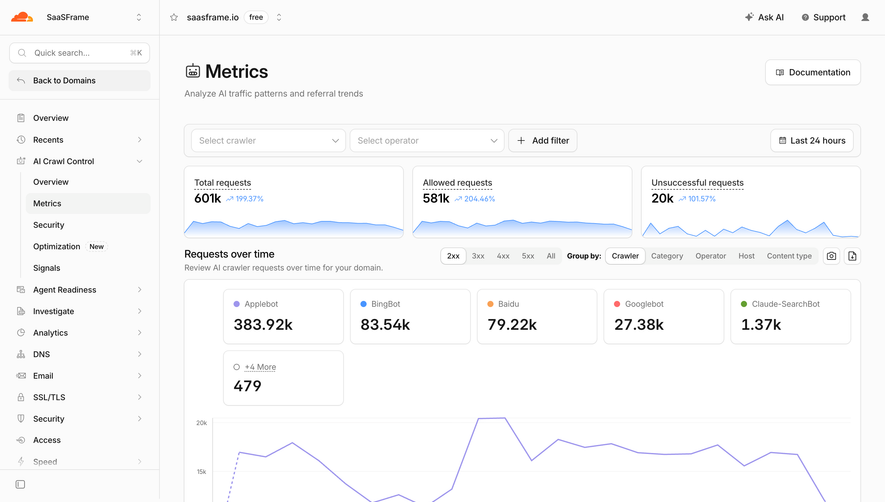885x502 pixels.
Task: Open Overview under AI Crawl Control
Action: (x=51, y=182)
